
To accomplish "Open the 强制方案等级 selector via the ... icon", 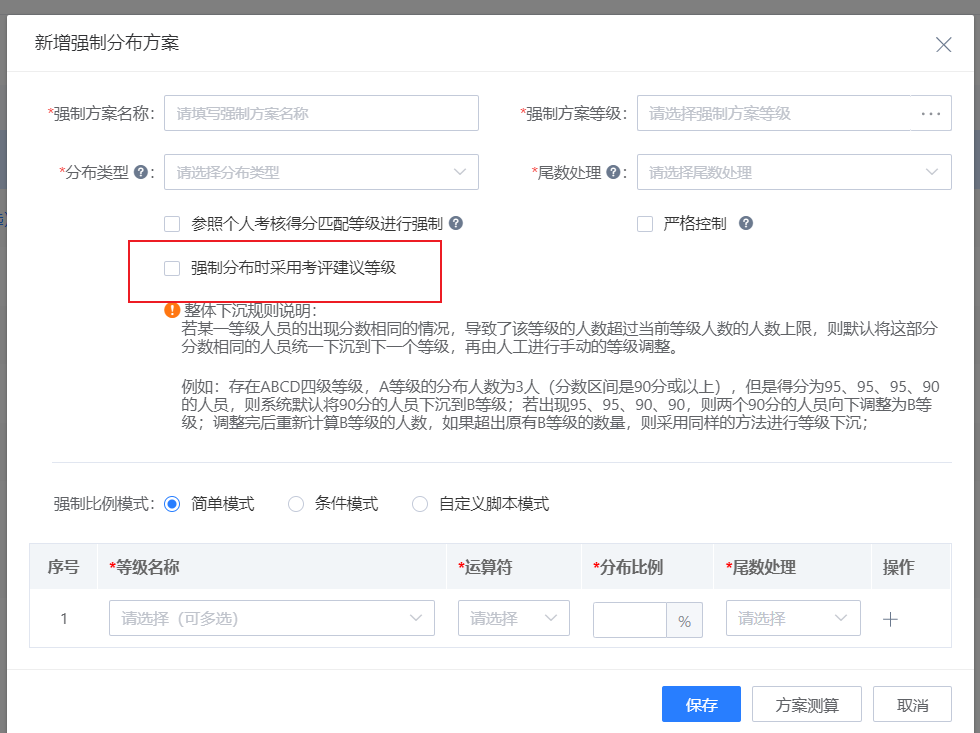I will (x=932, y=113).
